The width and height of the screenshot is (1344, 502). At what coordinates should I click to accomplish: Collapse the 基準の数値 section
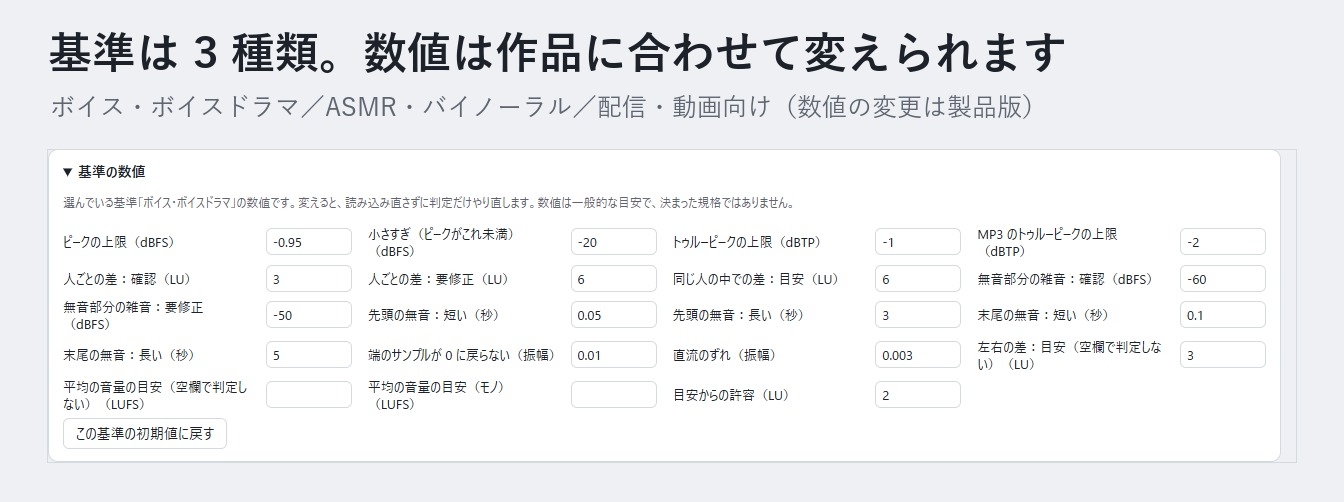coord(104,171)
